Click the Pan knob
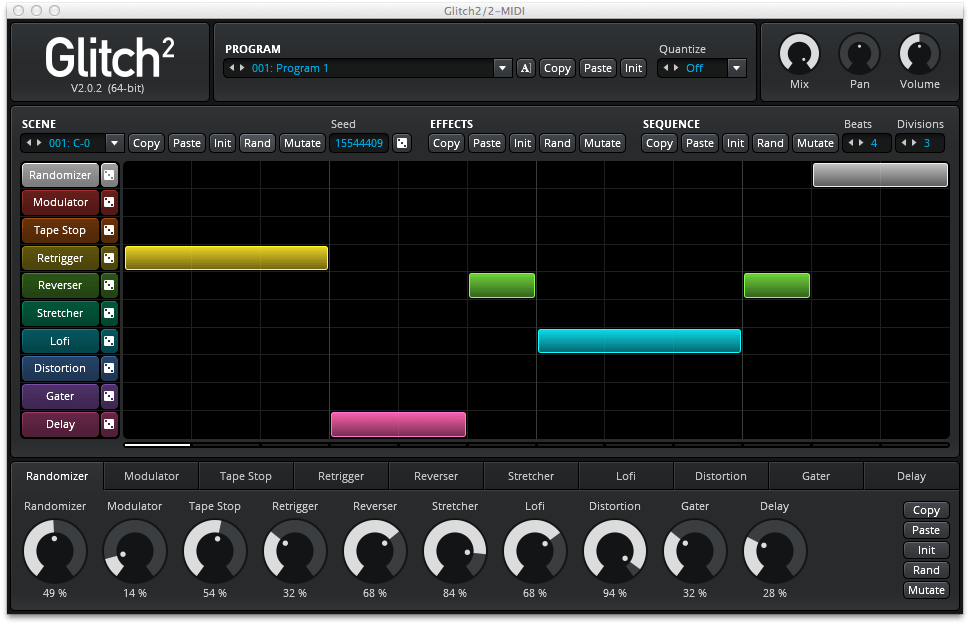 [859, 54]
